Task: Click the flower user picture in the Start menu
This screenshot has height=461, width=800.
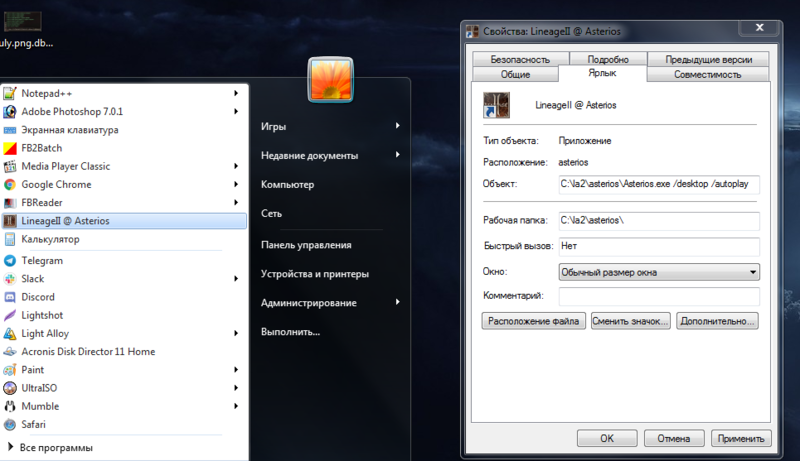Action: coord(331,80)
